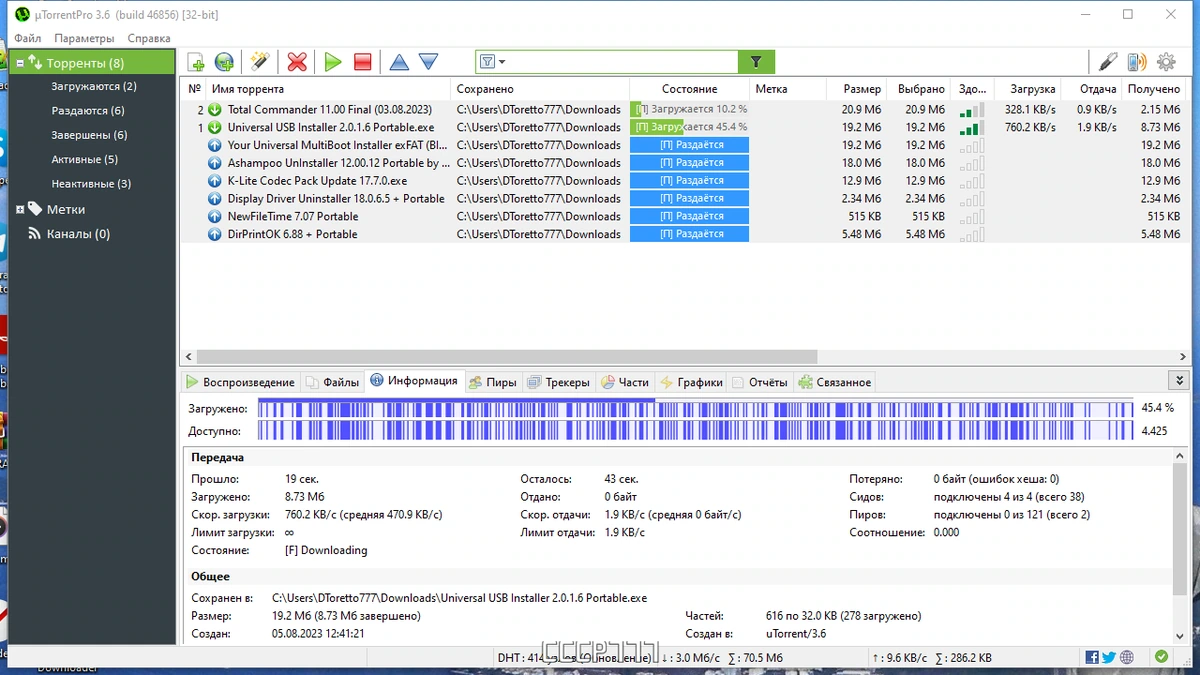Viewport: 1200px width, 675px height.
Task: Open preferences with the gear icon
Action: tap(1166, 62)
